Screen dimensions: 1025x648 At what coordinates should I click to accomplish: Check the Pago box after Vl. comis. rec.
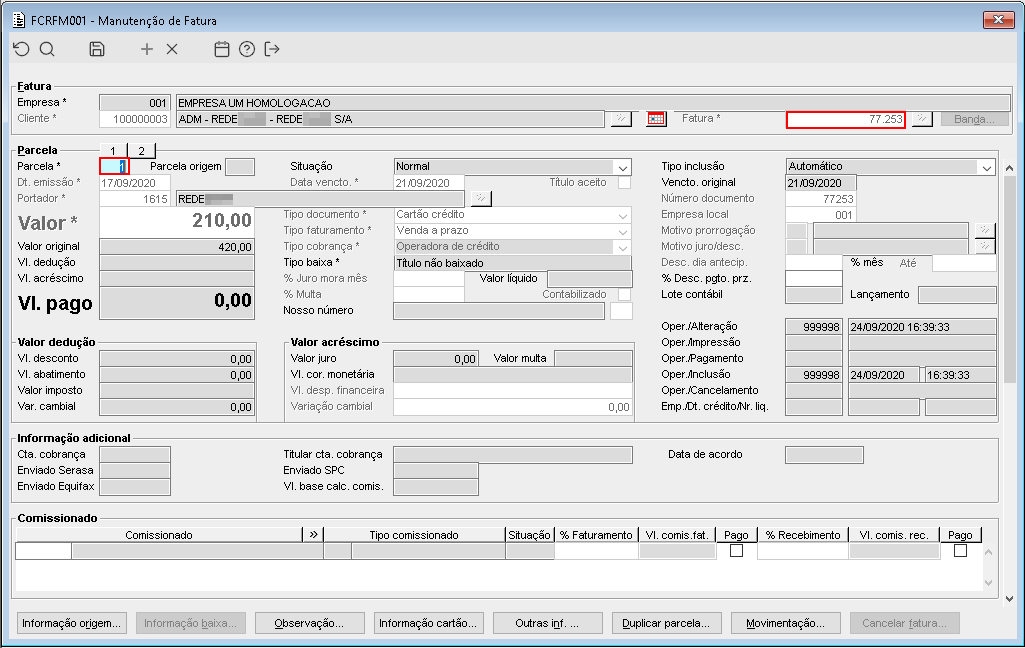coord(960,551)
